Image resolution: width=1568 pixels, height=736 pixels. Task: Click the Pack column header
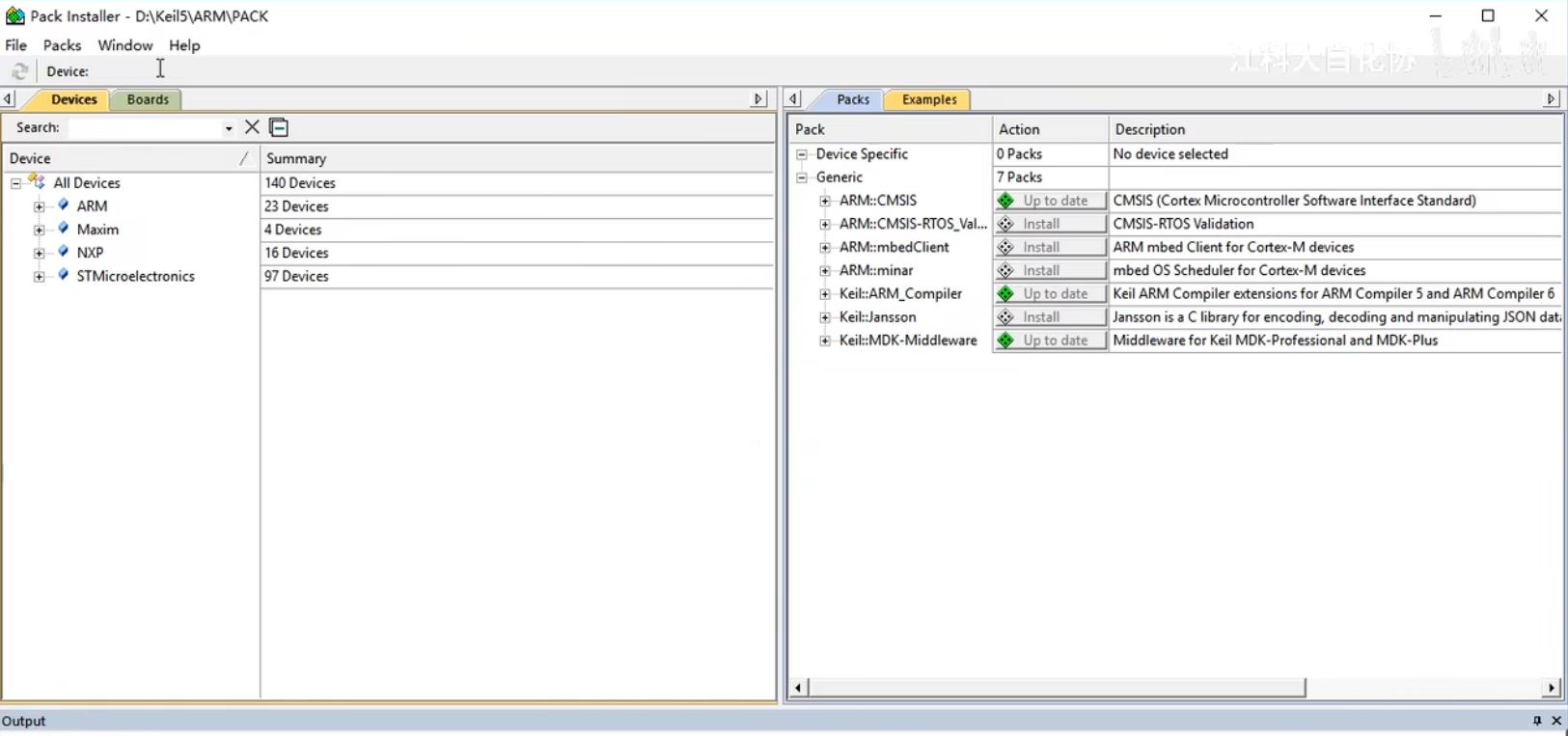(891, 129)
